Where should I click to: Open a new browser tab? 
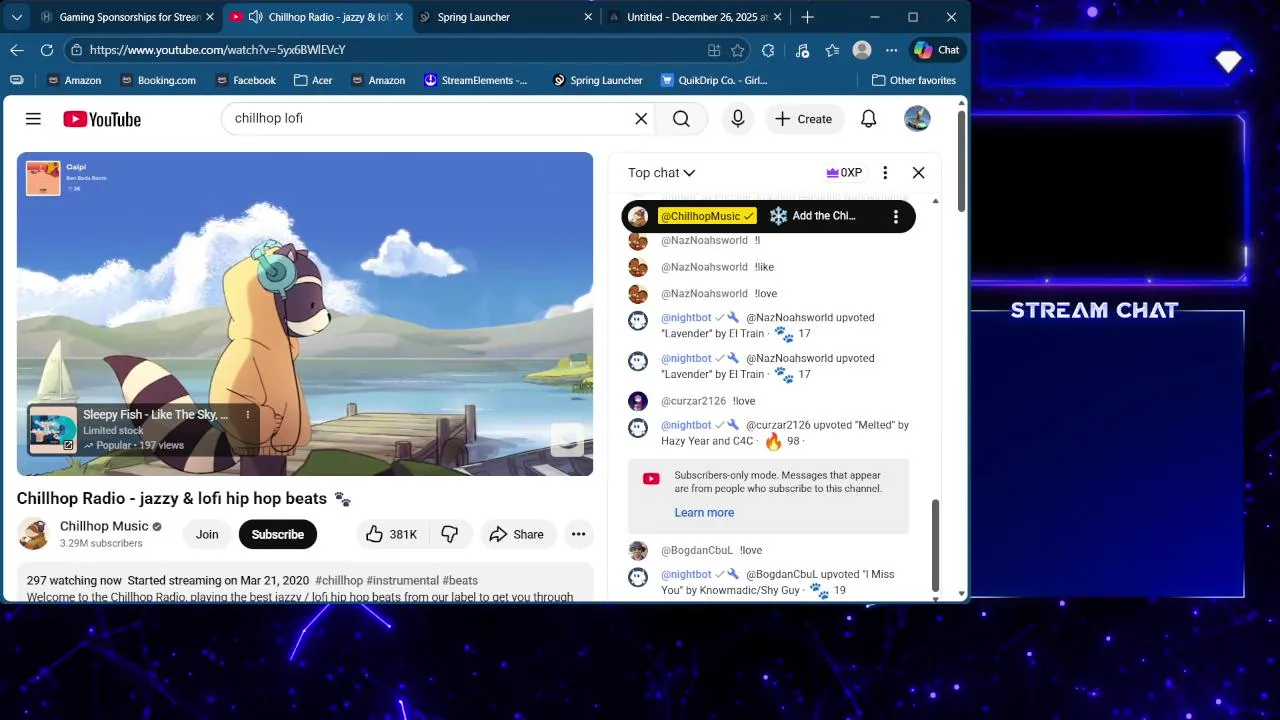[x=807, y=17]
